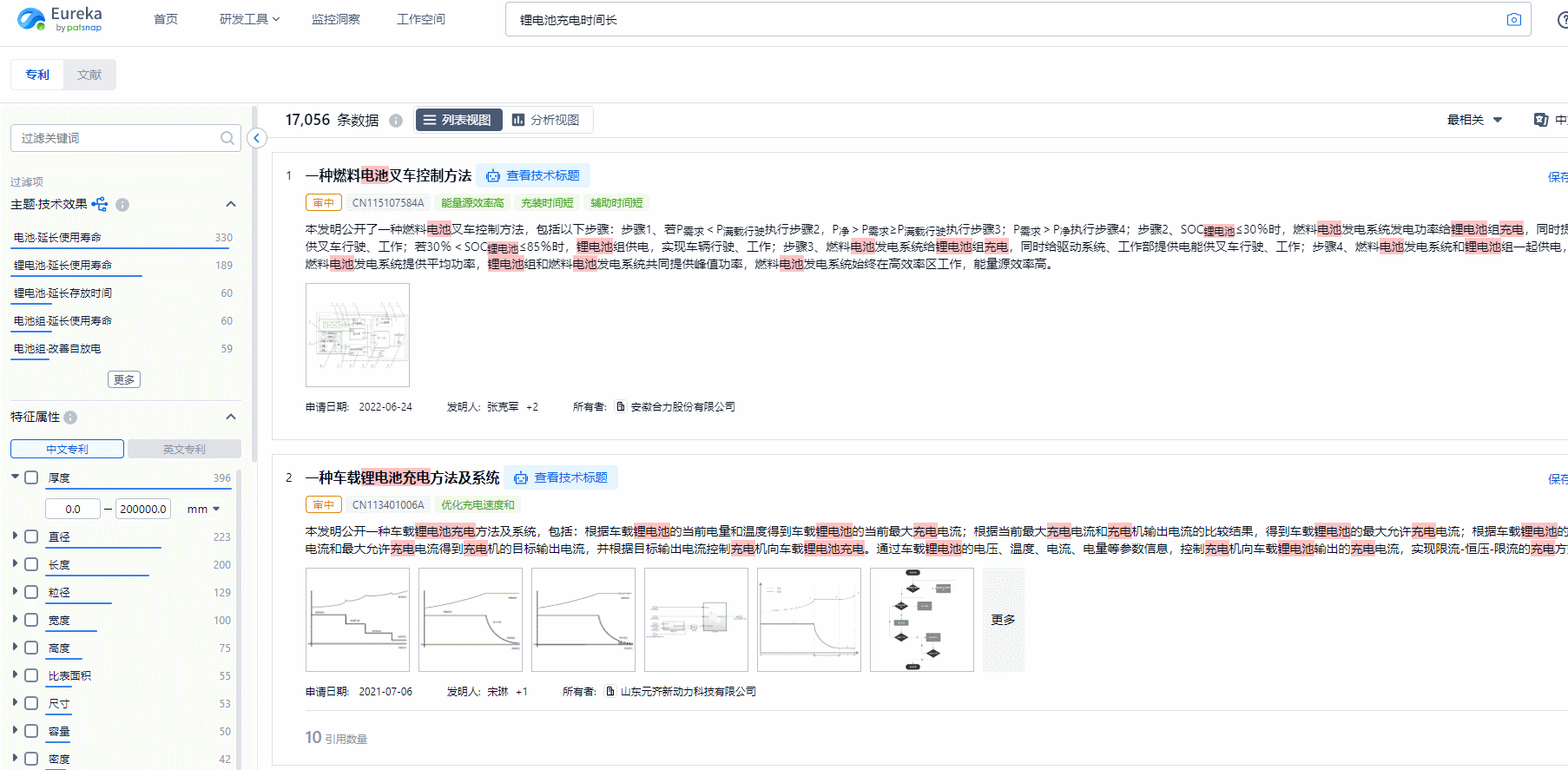Click the 更多 button under topic filters
The height and width of the screenshot is (770, 1568).
(x=124, y=379)
